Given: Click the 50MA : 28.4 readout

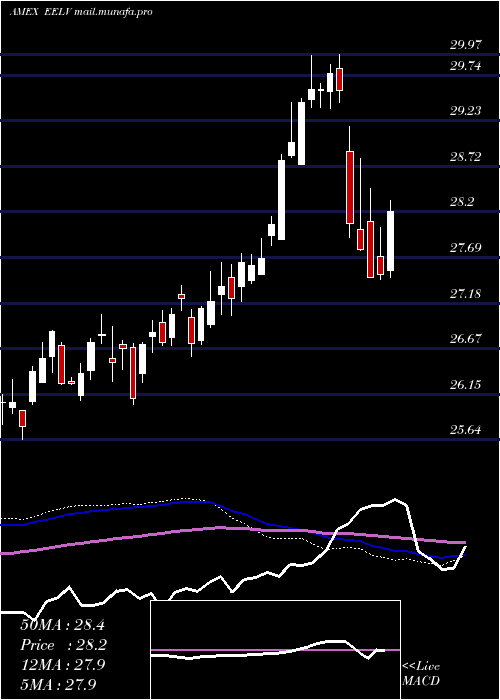Looking at the screenshot, I should 62,625.
